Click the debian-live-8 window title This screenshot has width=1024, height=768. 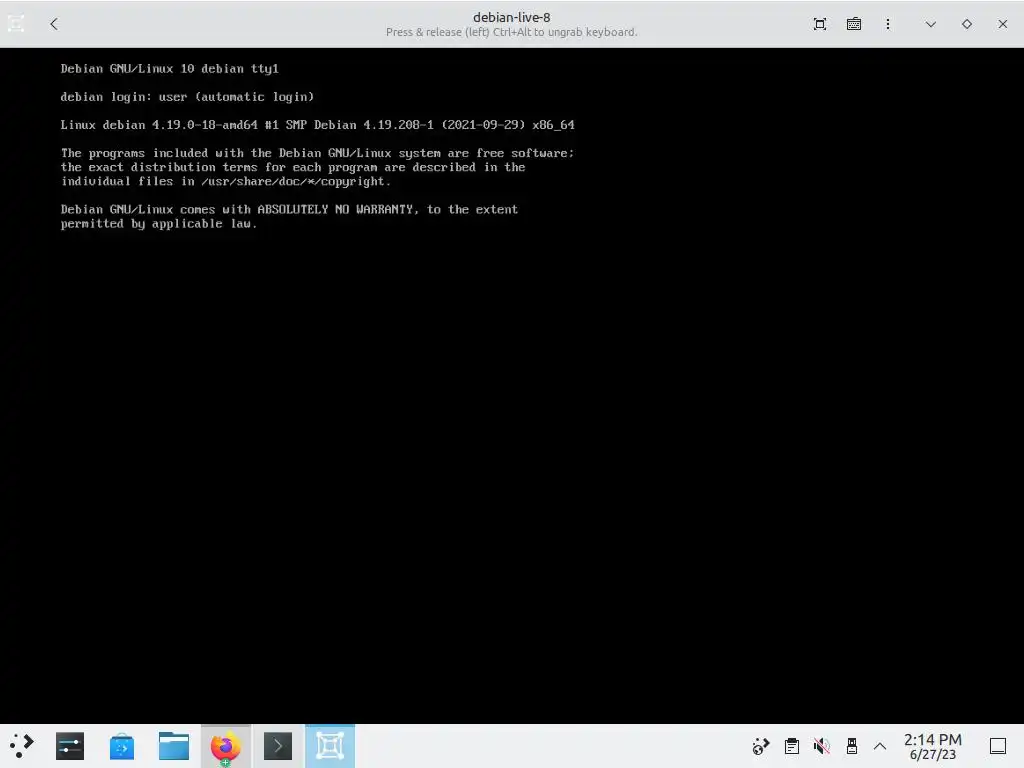pos(511,18)
